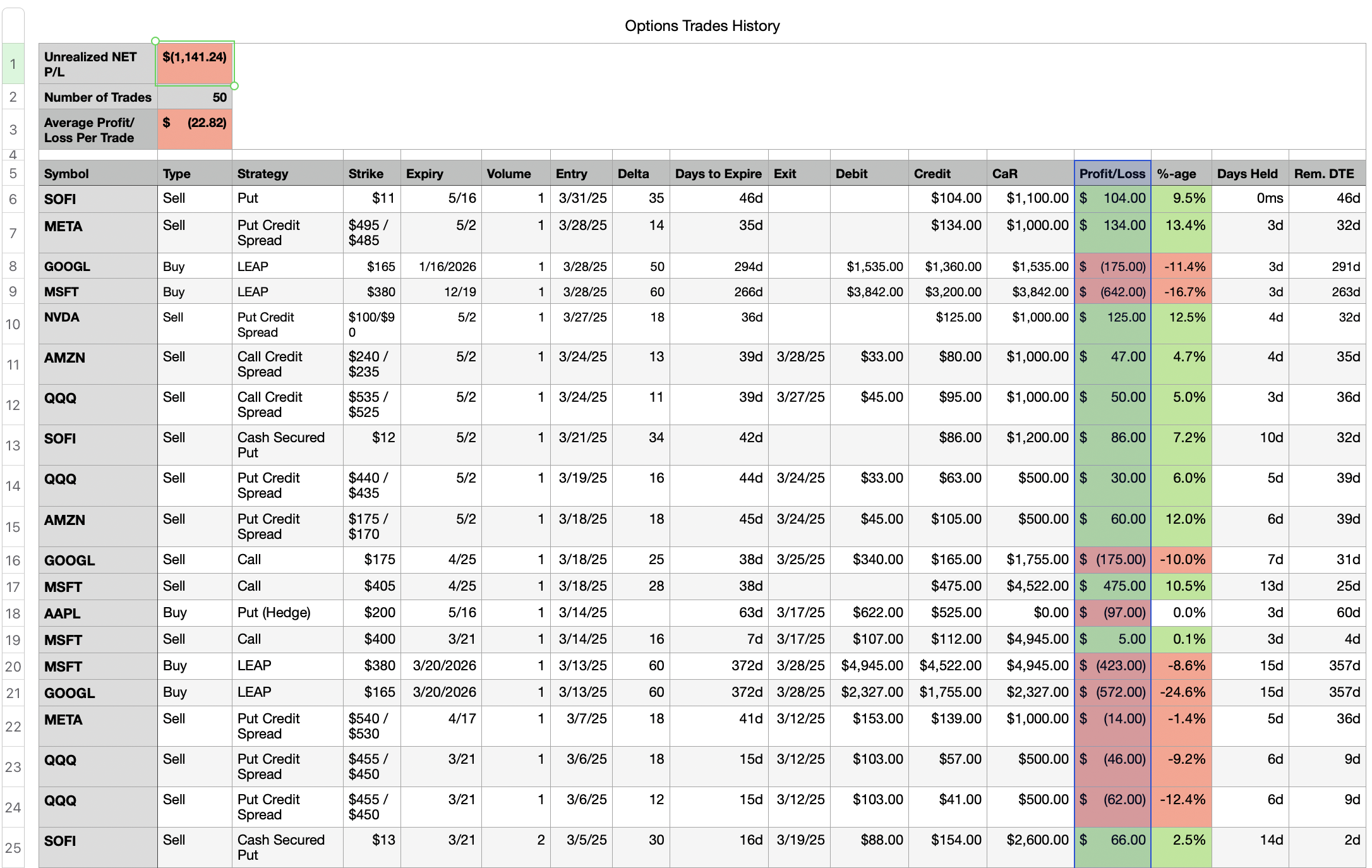The image size is (1372, 868).
Task: Select the "Options Trades History" table title
Action: 702,26
